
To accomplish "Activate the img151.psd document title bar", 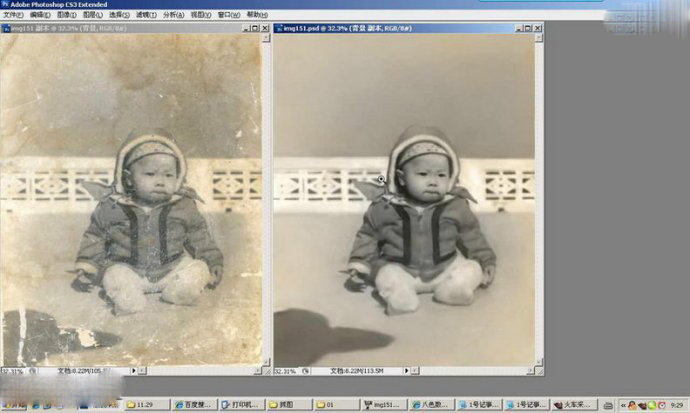I will pos(400,29).
